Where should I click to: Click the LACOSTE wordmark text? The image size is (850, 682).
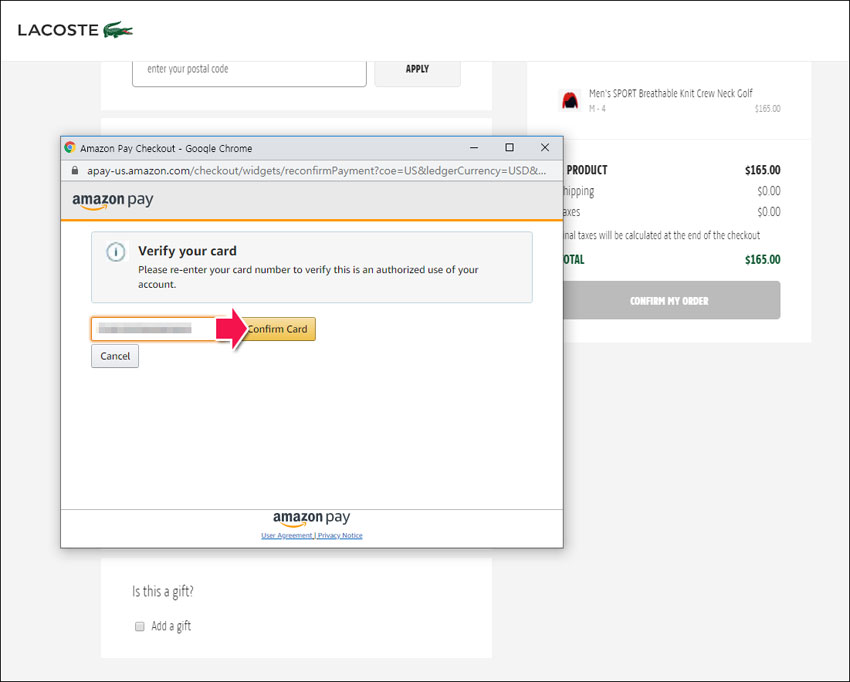tap(58, 30)
